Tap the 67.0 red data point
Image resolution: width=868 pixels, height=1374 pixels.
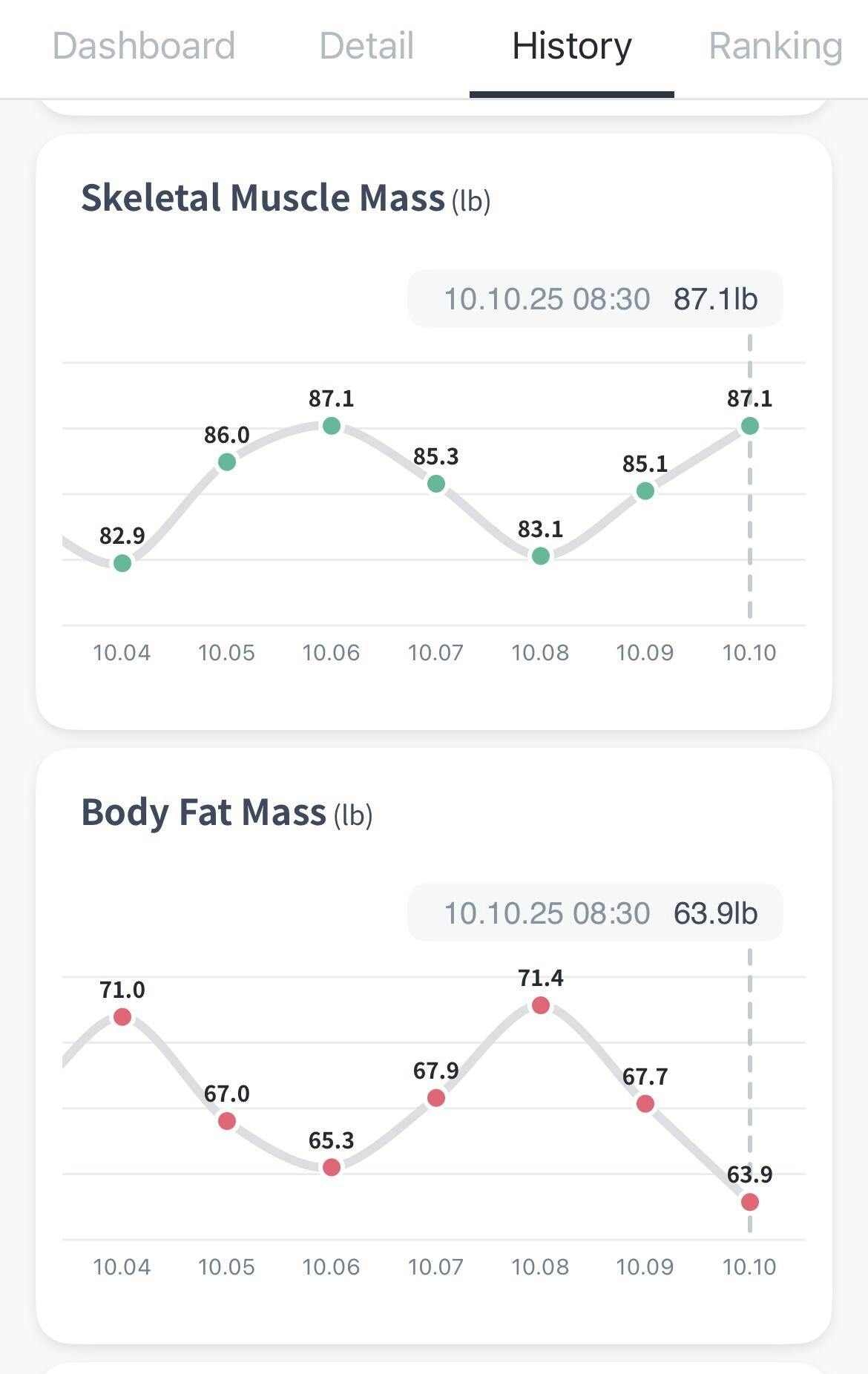pos(227,1120)
